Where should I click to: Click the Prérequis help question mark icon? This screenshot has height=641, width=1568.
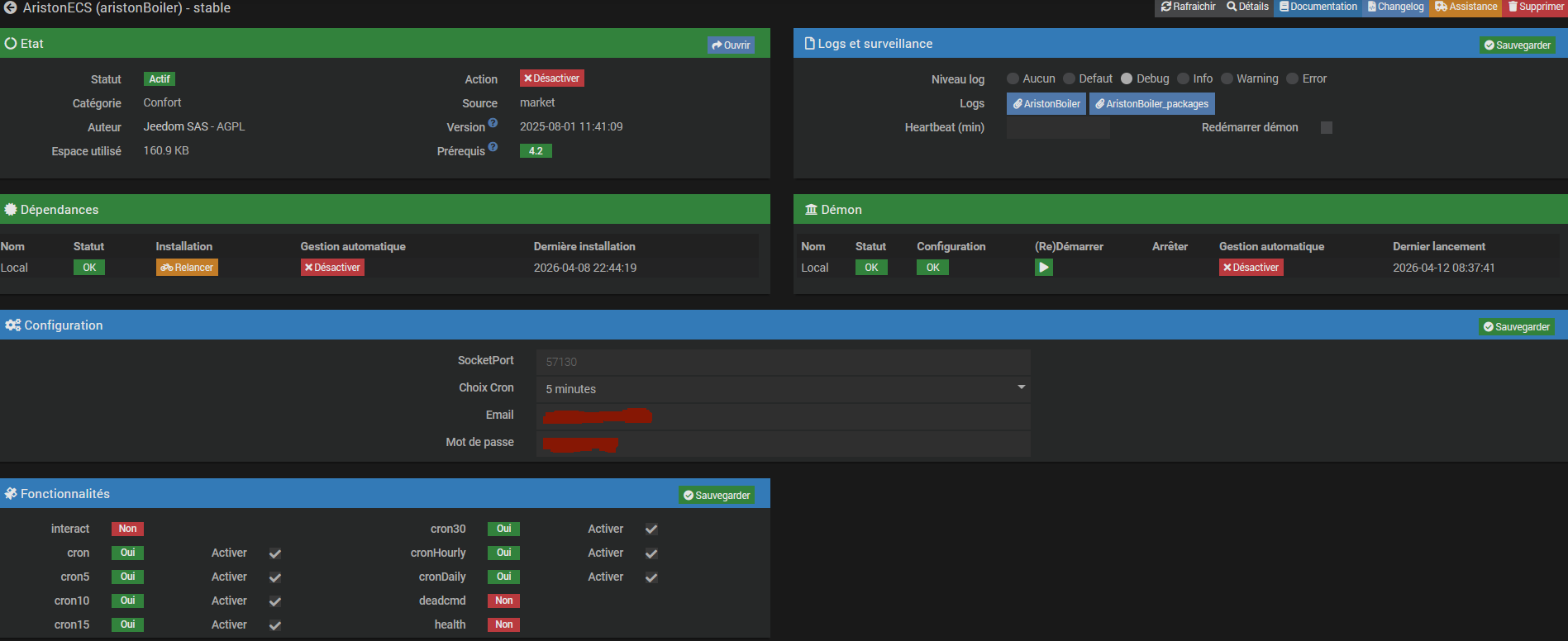coord(493,147)
